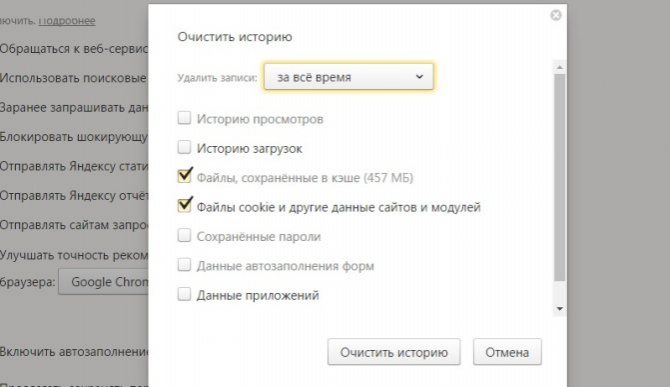Screen dimensions: 670x387
Task: Click the dialog's vertical scrollbar thumb
Action: click(x=560, y=177)
